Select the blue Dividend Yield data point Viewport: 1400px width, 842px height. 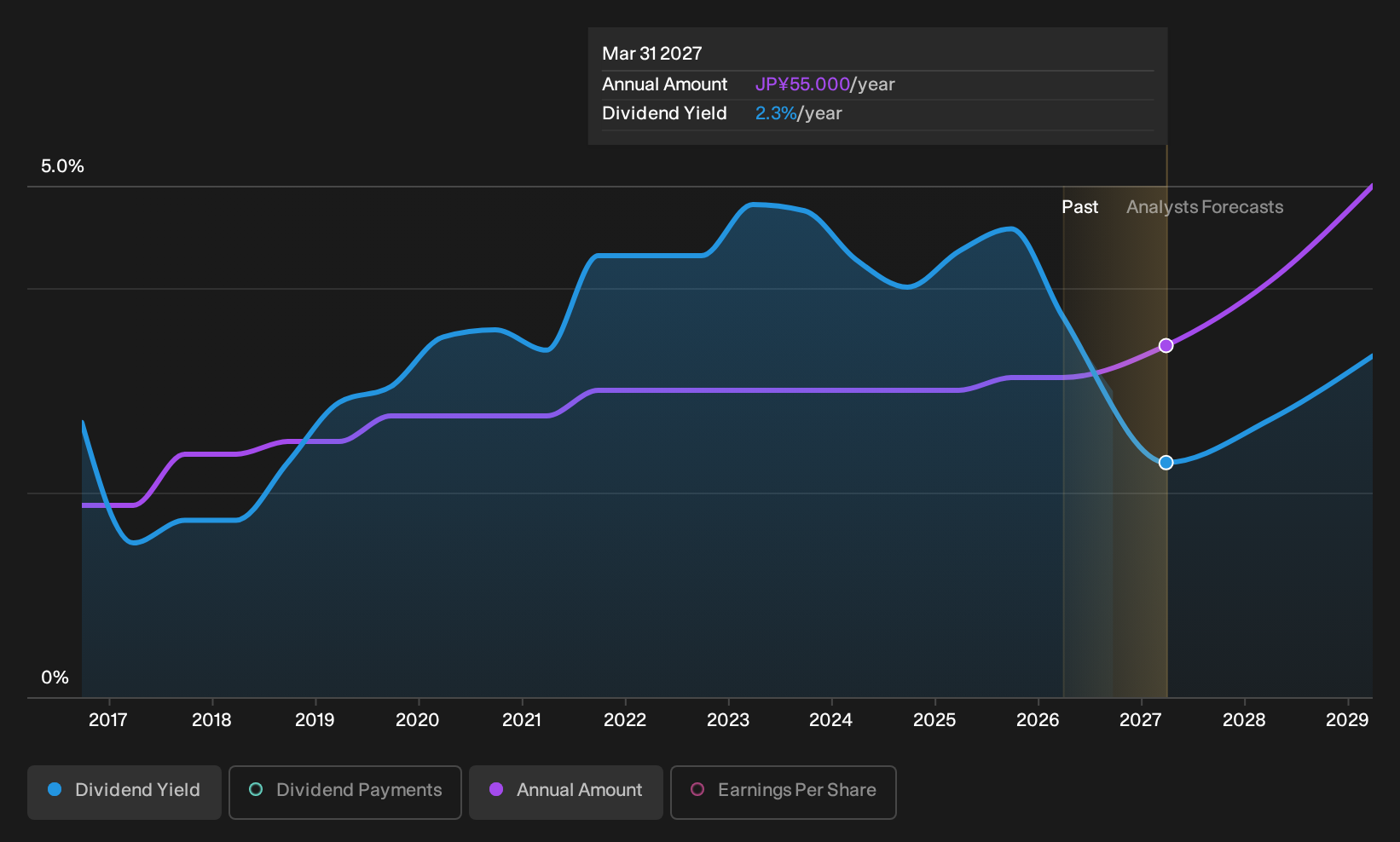1166,462
